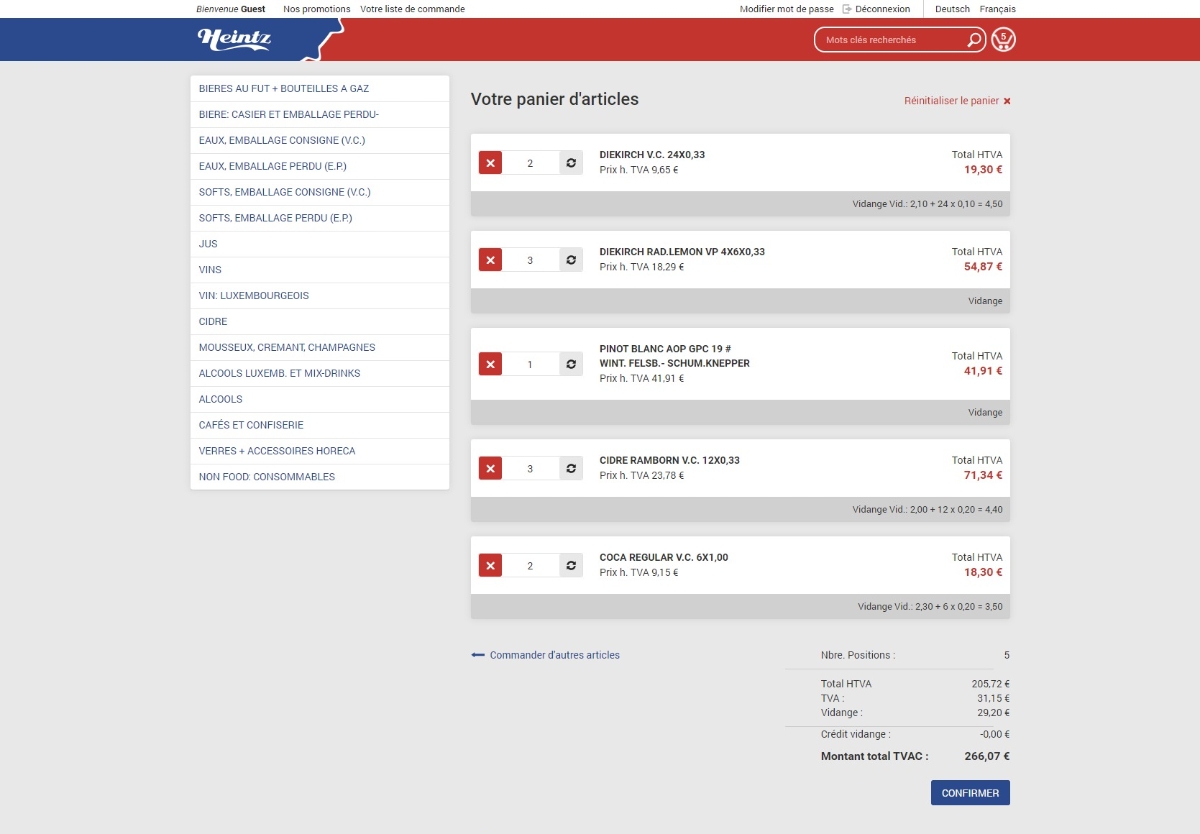The width and height of the screenshot is (1200, 834).
Task: Follow Commander d'autres articles link
Action: tap(555, 656)
